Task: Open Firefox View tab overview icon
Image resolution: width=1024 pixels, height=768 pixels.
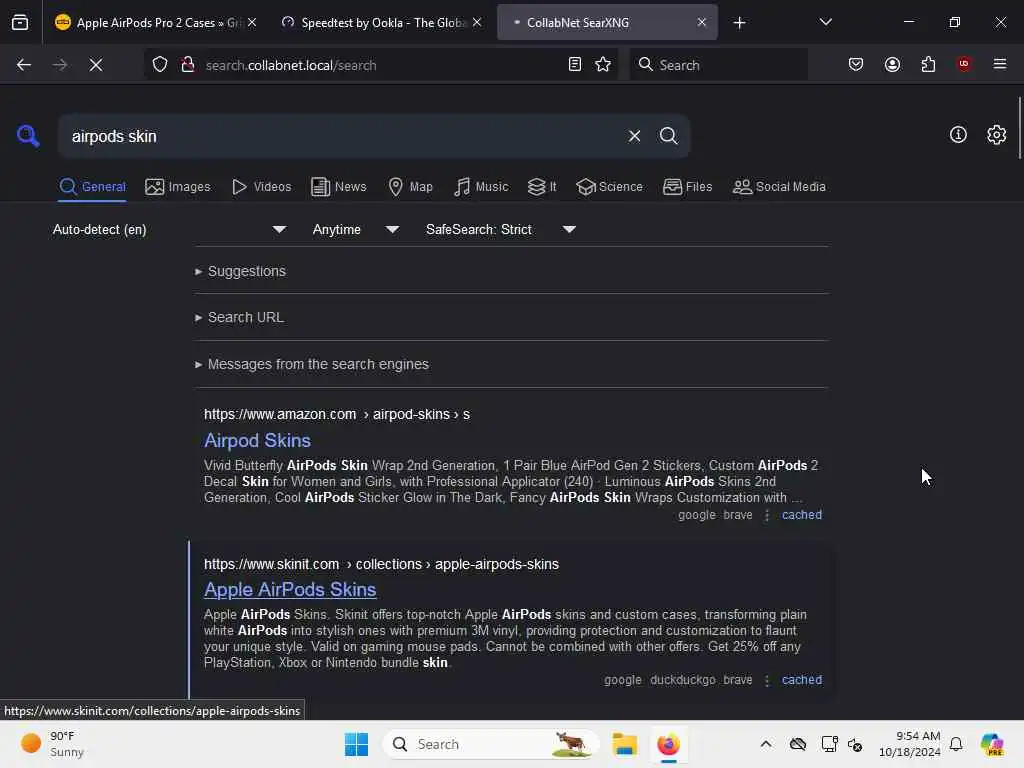Action: pos(20,22)
